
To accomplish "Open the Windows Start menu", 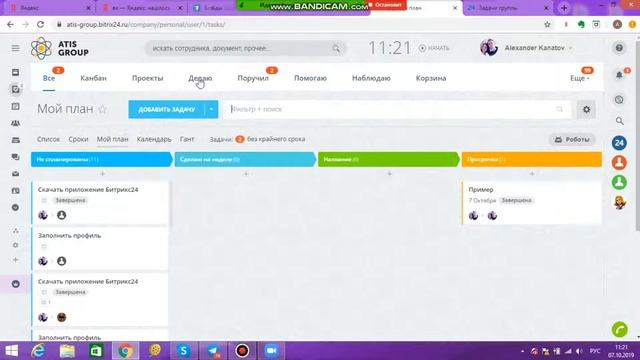I will click(x=11, y=351).
